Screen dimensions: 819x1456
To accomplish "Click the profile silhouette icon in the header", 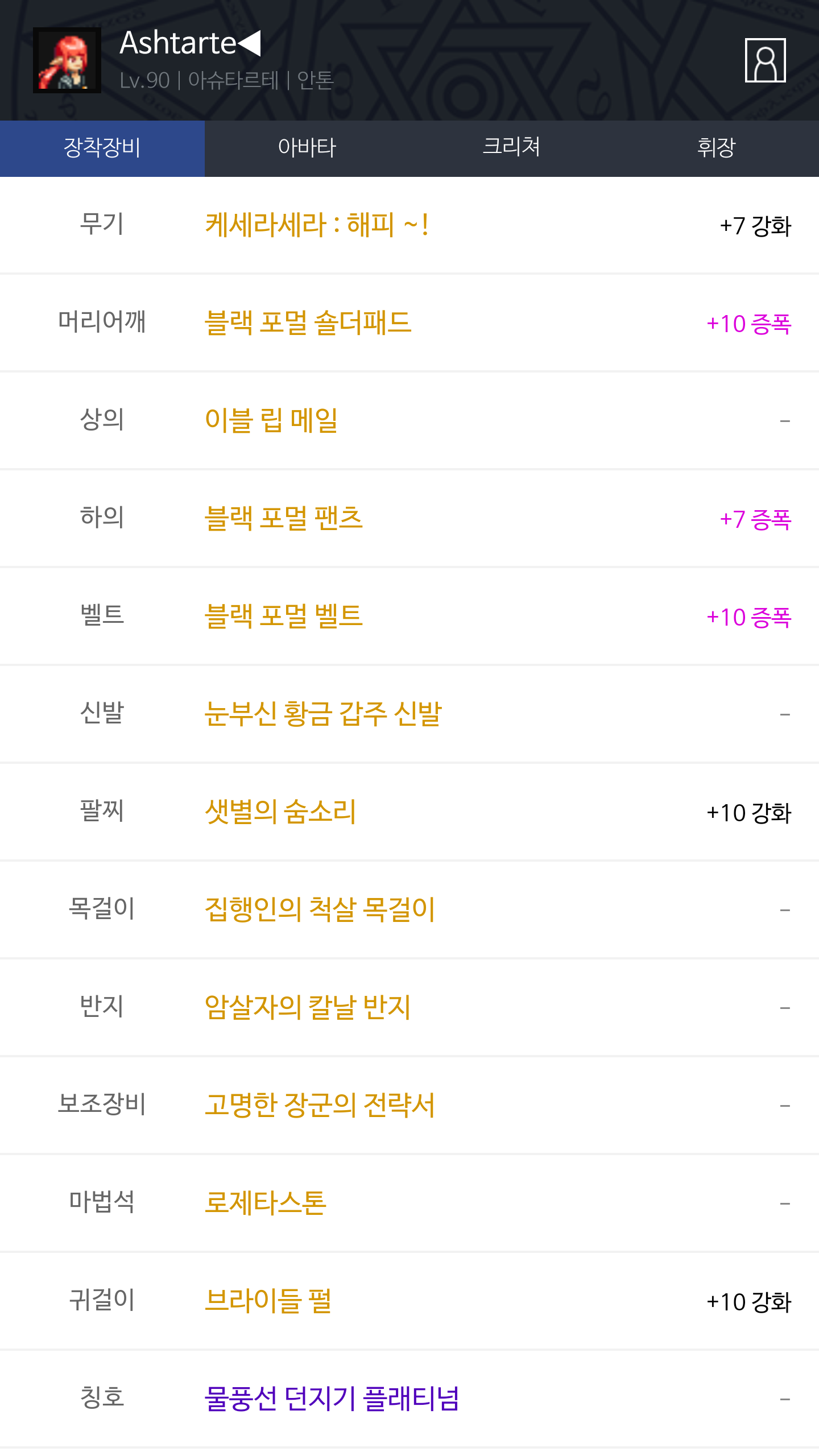I will click(765, 60).
